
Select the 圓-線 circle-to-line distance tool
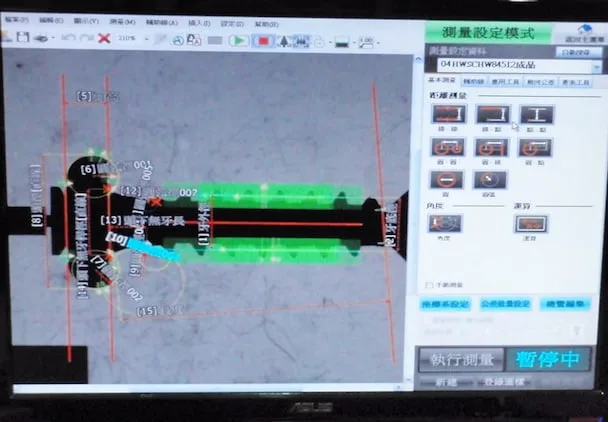(x=491, y=147)
